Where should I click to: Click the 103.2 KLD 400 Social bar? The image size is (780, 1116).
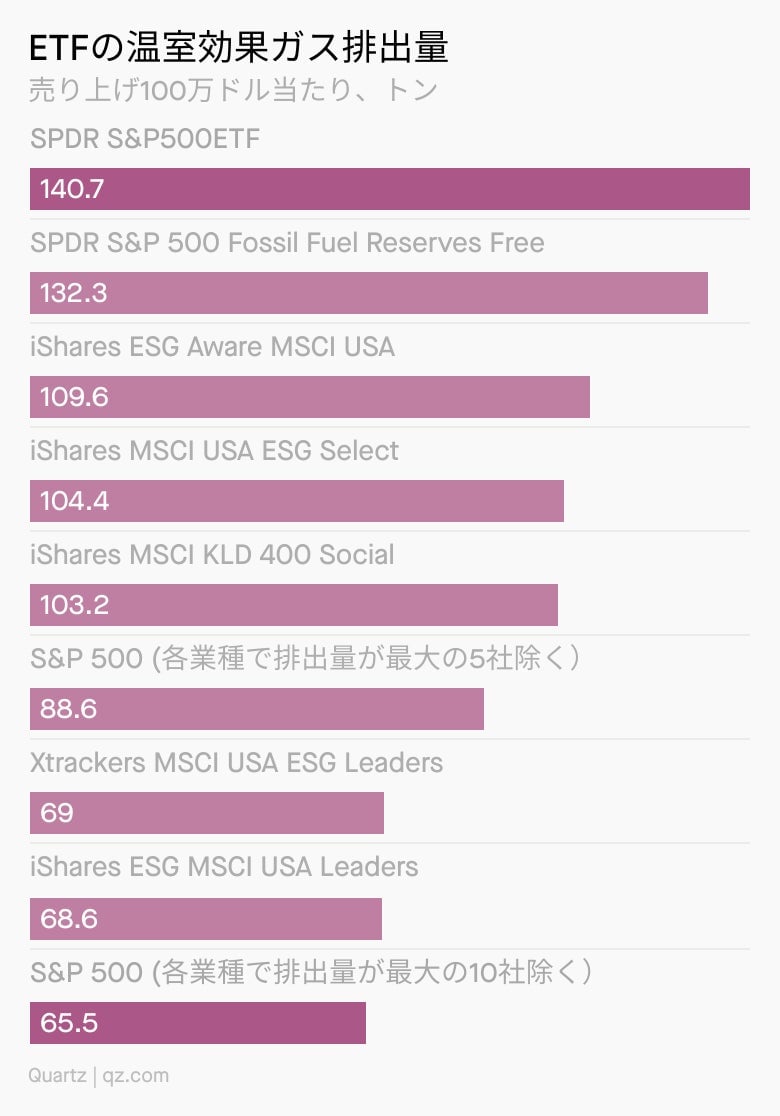pos(294,604)
